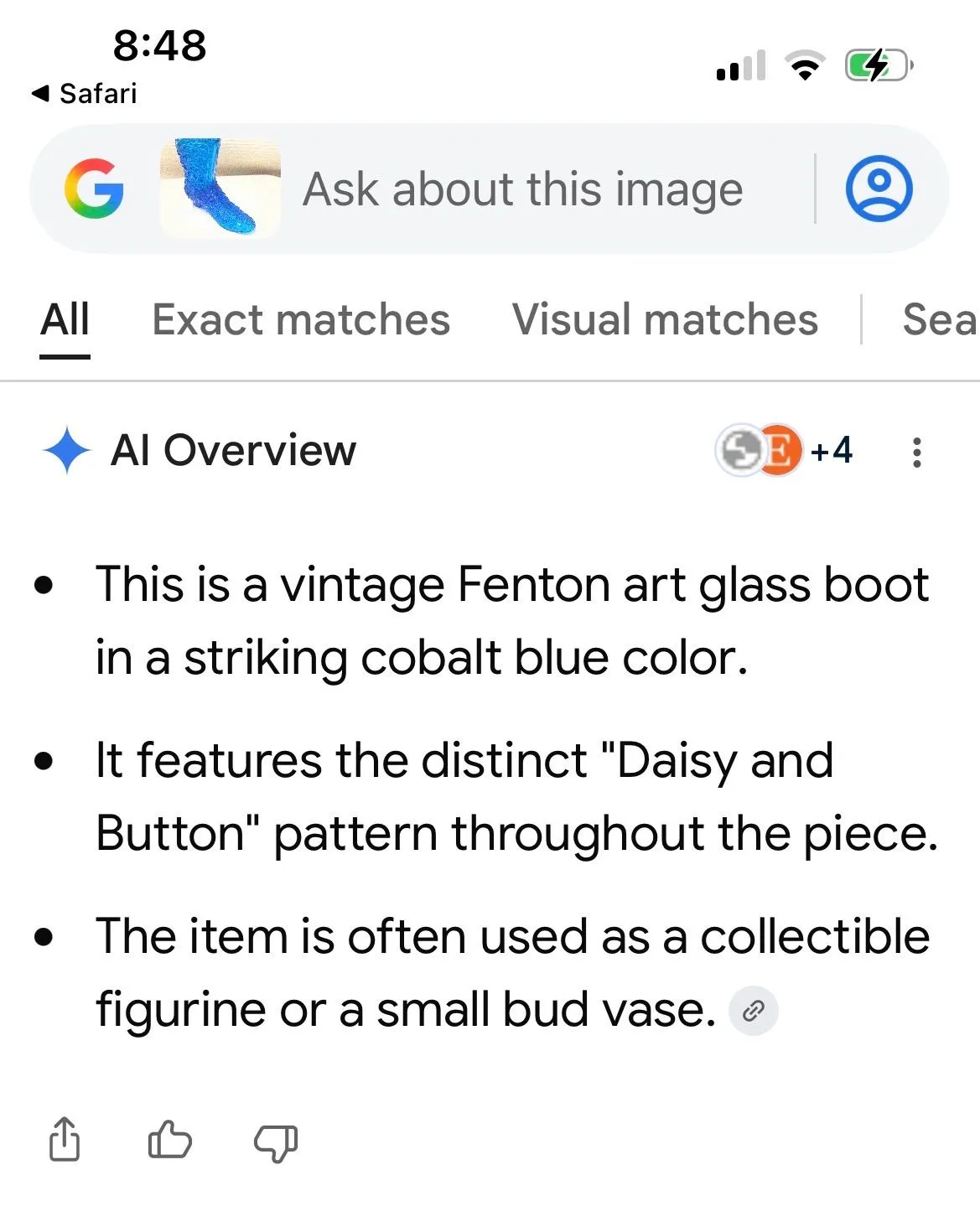
Task: Tap the Ask about this image field
Action: (522, 189)
